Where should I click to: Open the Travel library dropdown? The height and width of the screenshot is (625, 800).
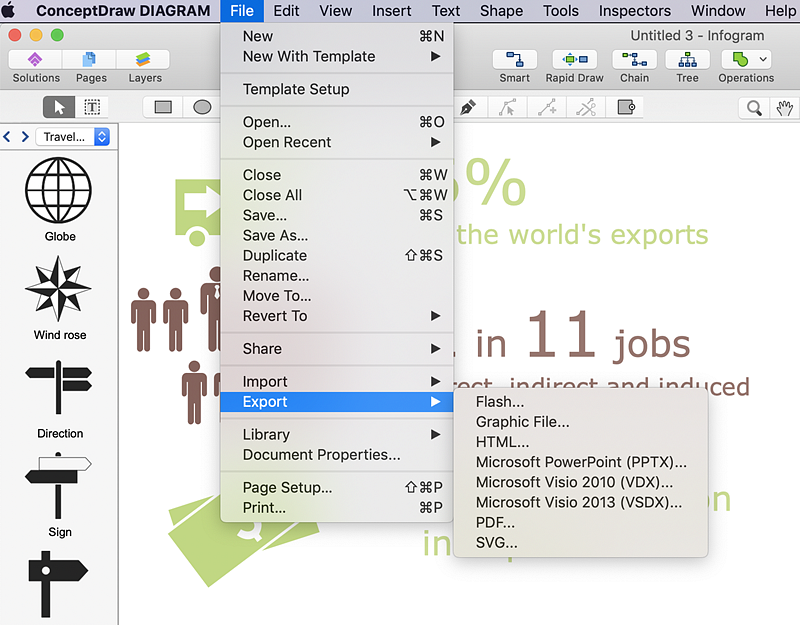[x=72, y=137]
